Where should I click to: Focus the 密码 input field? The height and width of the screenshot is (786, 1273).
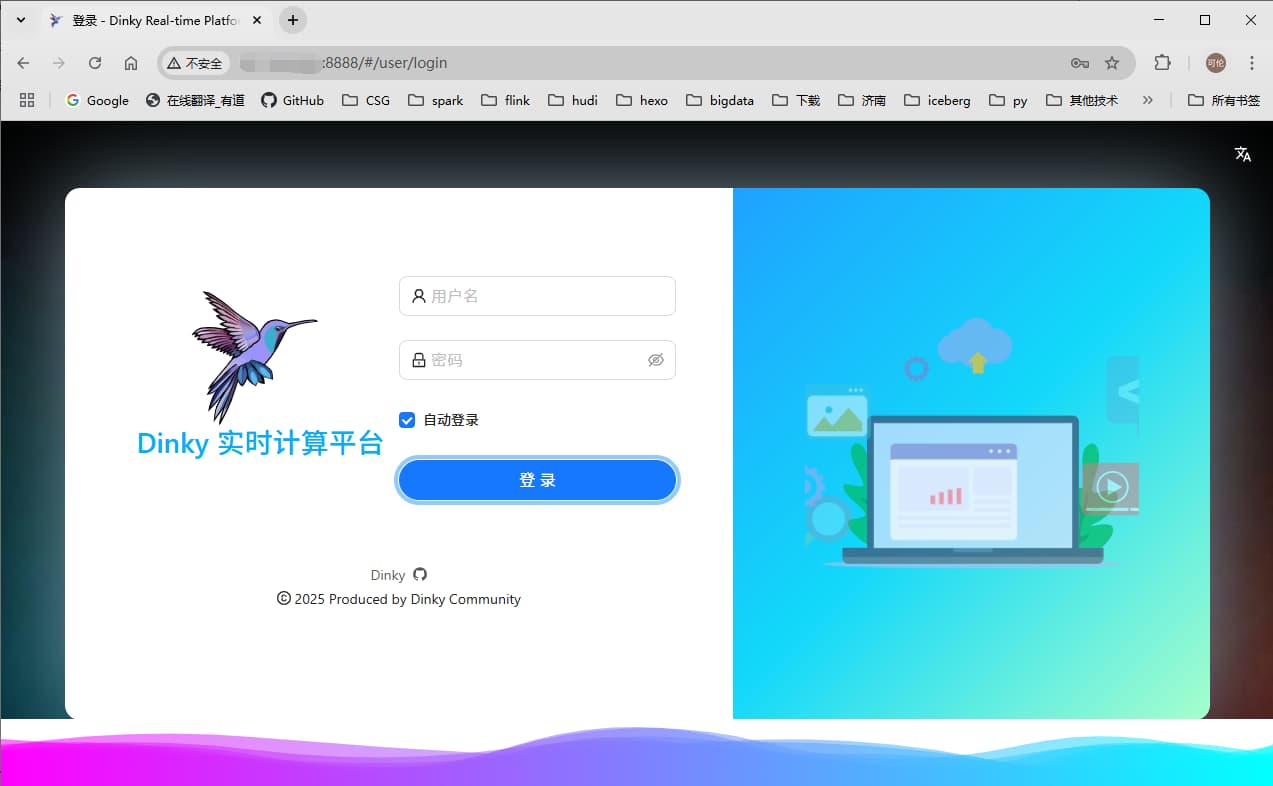pos(538,360)
